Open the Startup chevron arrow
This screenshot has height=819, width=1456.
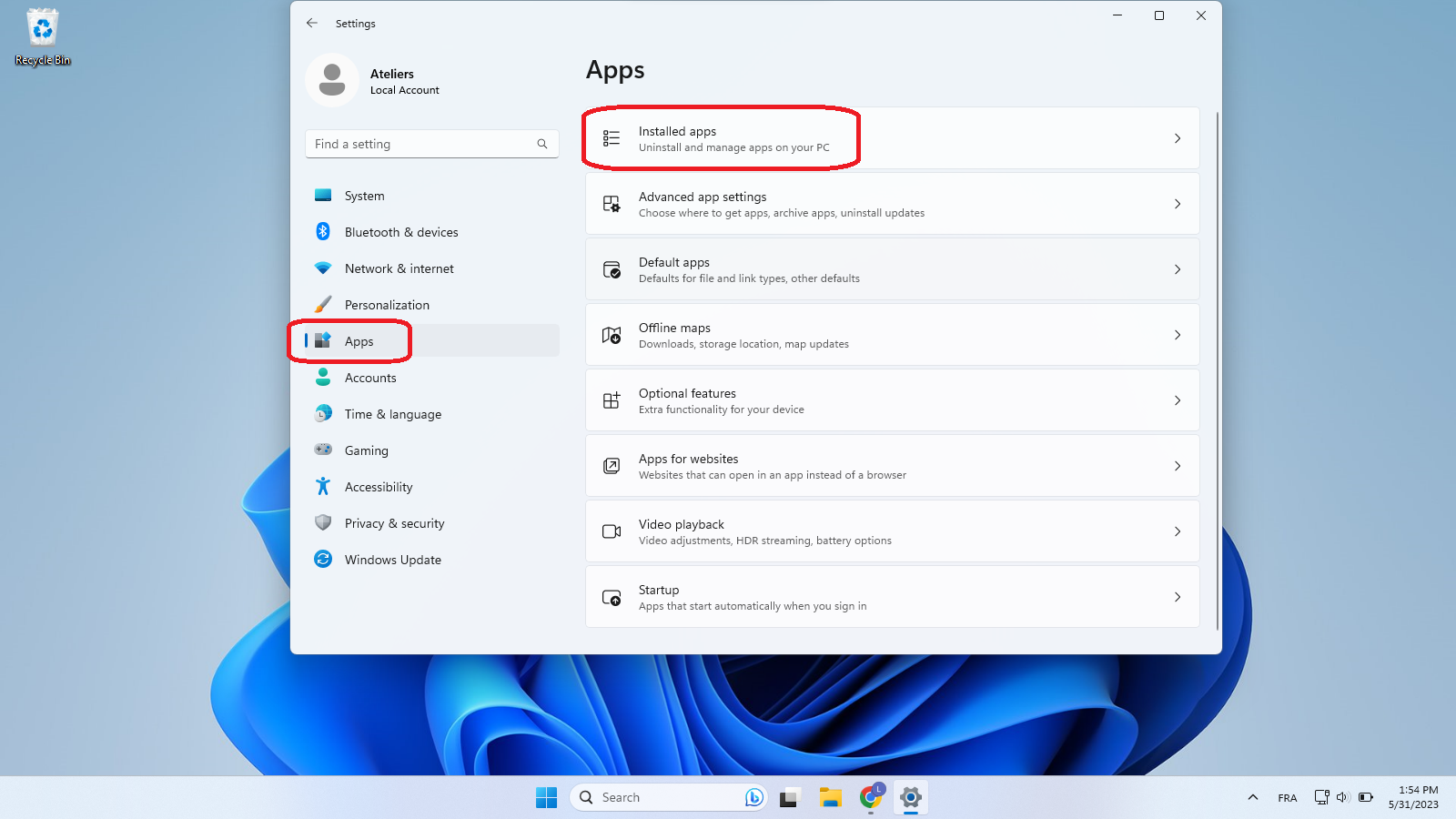coord(1177,597)
